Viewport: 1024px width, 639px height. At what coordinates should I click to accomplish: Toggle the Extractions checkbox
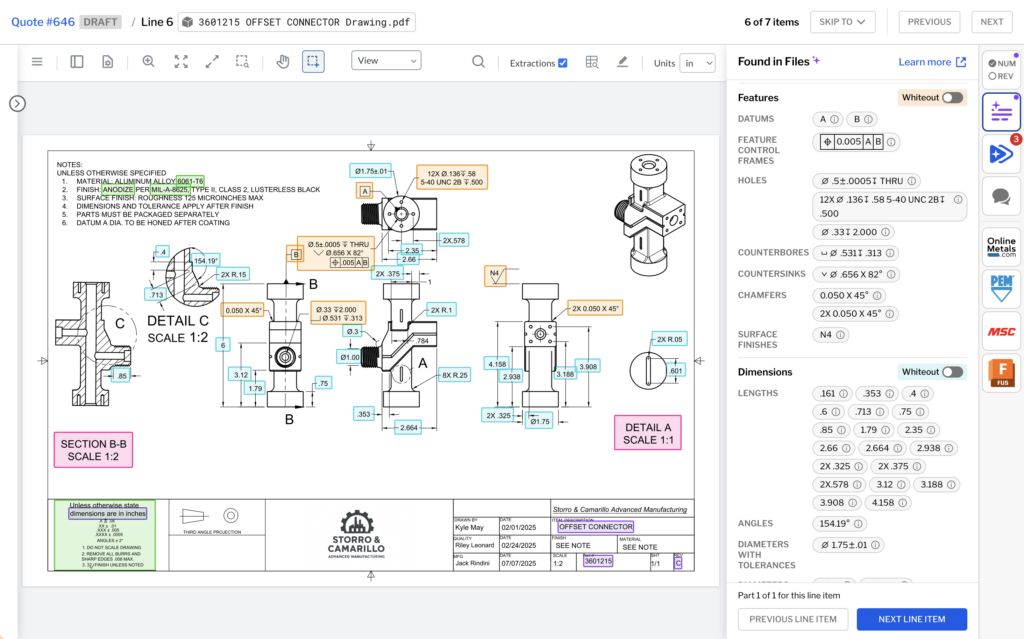point(563,63)
